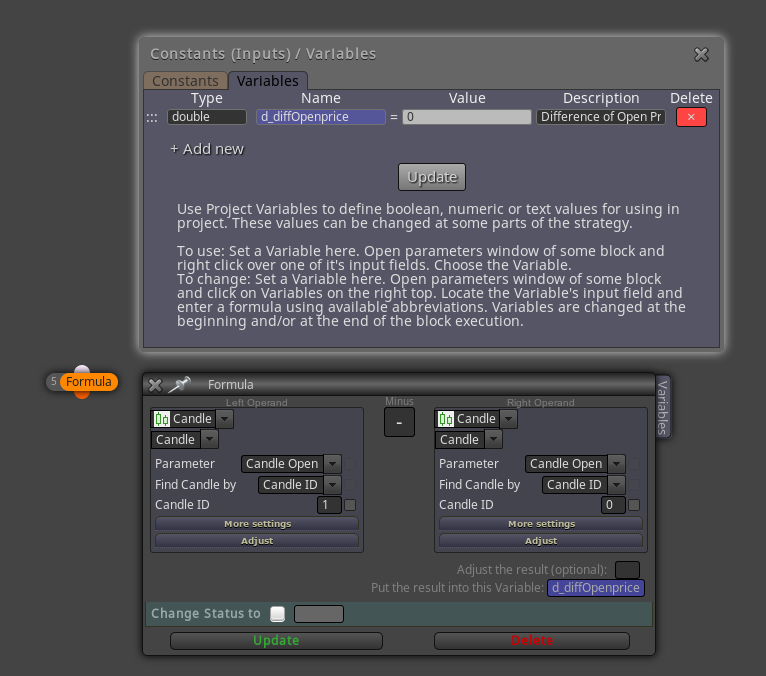This screenshot has height=676, width=766.
Task: Click the variable Value field showing 0
Action: tap(467, 117)
